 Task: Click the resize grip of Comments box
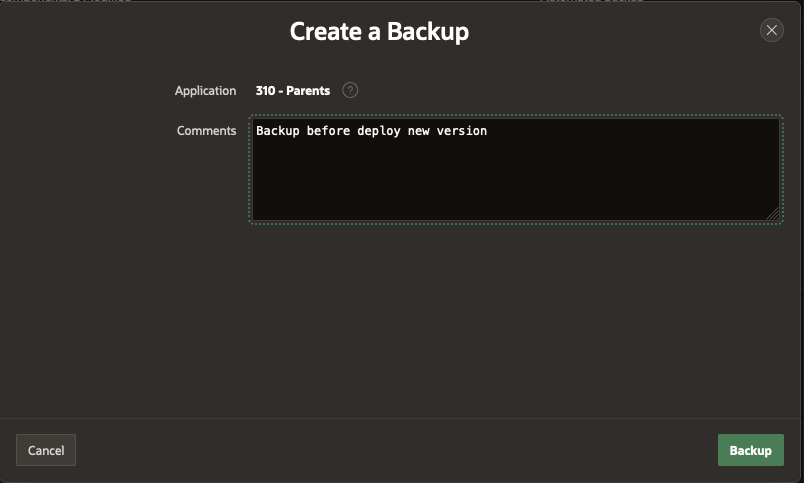(x=772, y=213)
